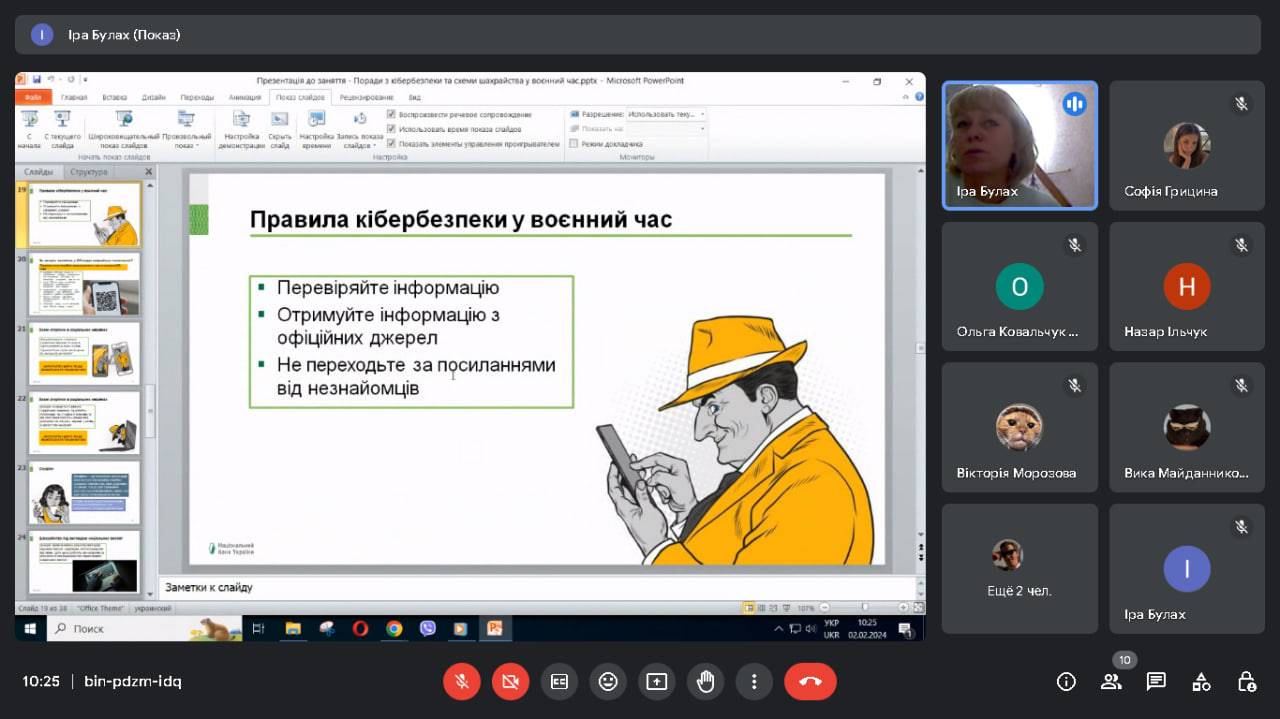This screenshot has width=1280, height=719.
Task: Select the Normal view status bar icon
Action: click(x=748, y=608)
